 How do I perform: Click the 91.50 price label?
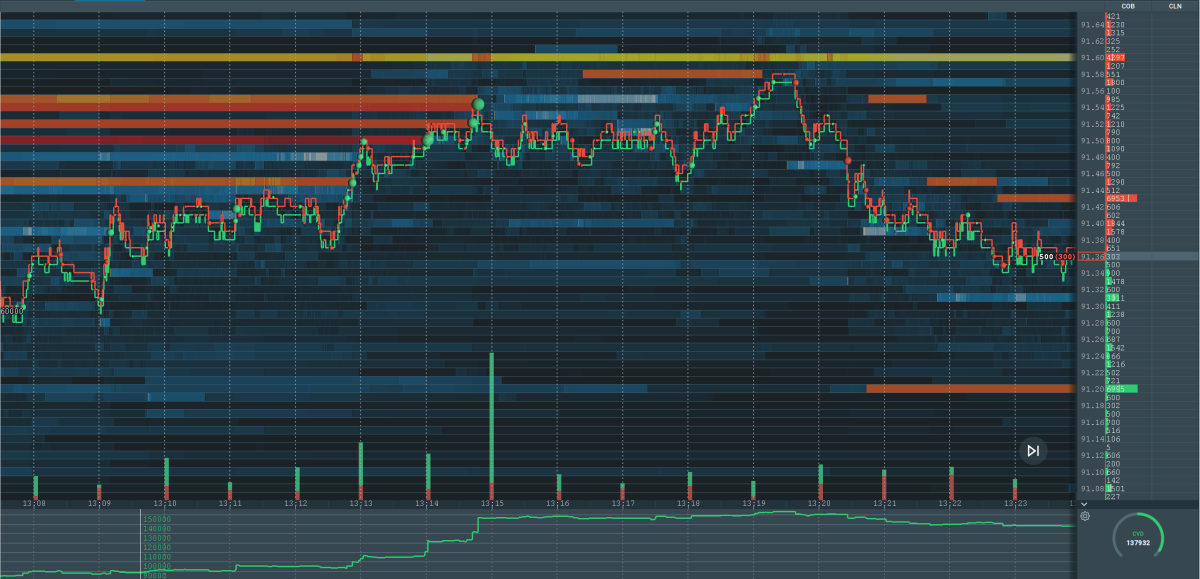point(1090,140)
